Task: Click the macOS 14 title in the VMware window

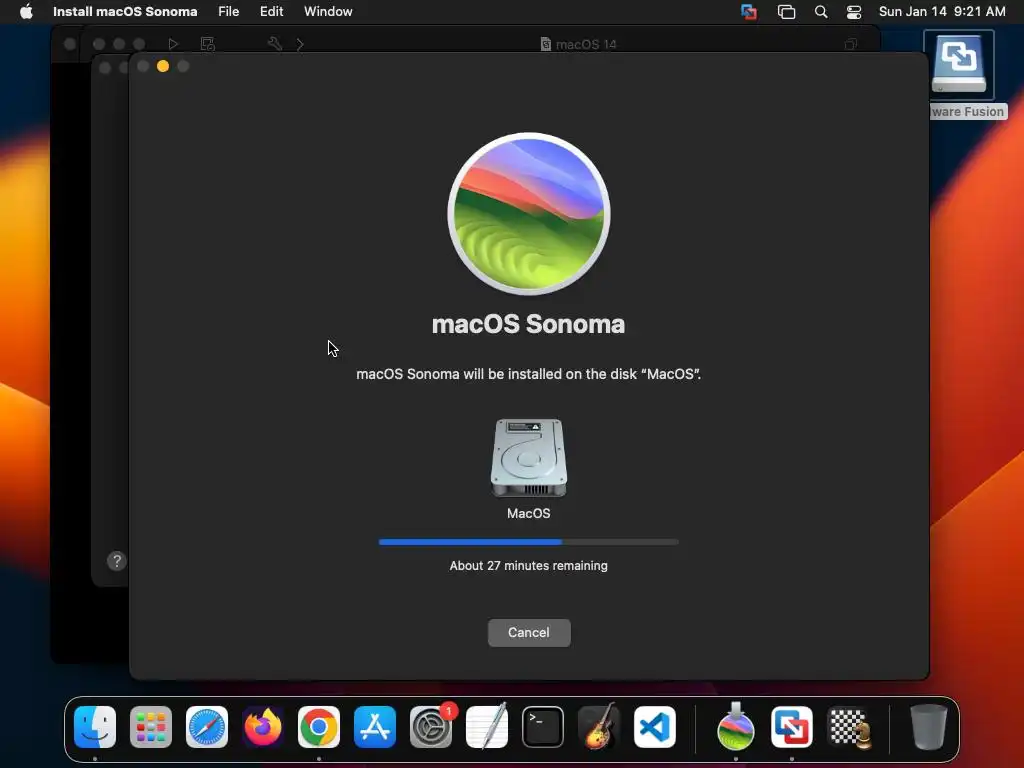Action: tap(586, 44)
